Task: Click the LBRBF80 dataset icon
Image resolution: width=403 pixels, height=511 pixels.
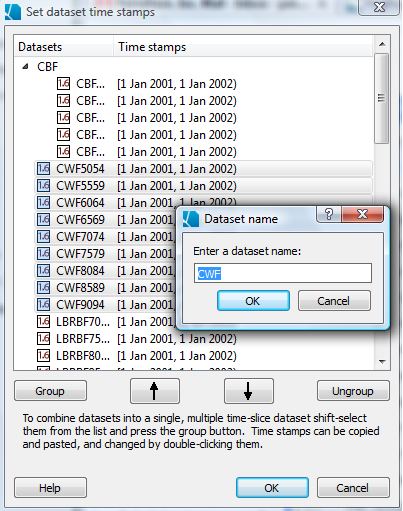Action: point(43,356)
